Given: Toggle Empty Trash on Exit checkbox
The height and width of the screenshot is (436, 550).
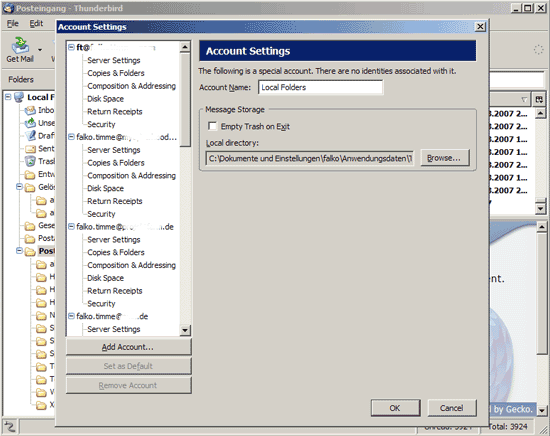Looking at the screenshot, I should (x=212, y=126).
